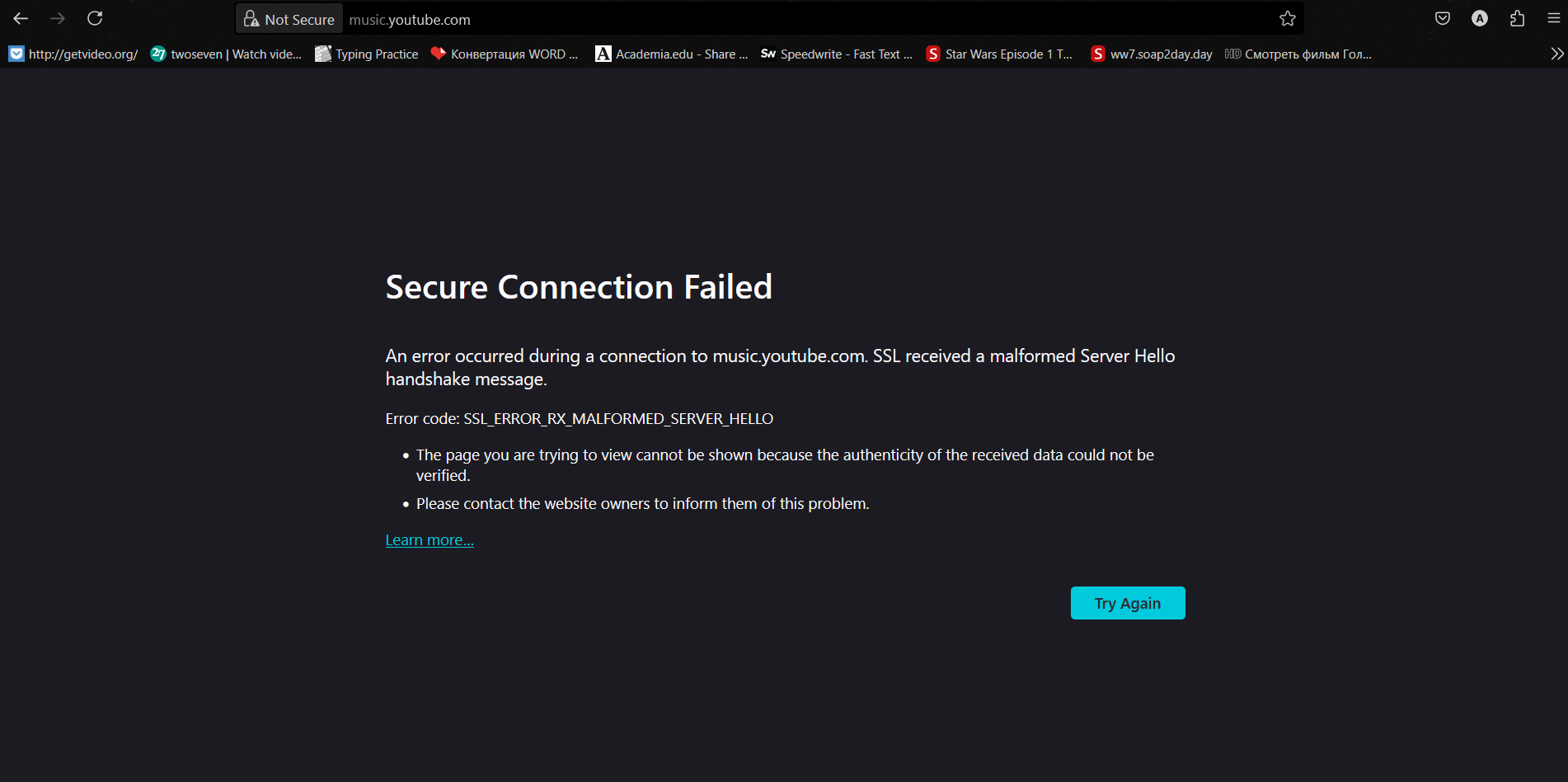This screenshot has width=1568, height=782.
Task: Click the Not Secure lock indicator
Action: coord(289,19)
